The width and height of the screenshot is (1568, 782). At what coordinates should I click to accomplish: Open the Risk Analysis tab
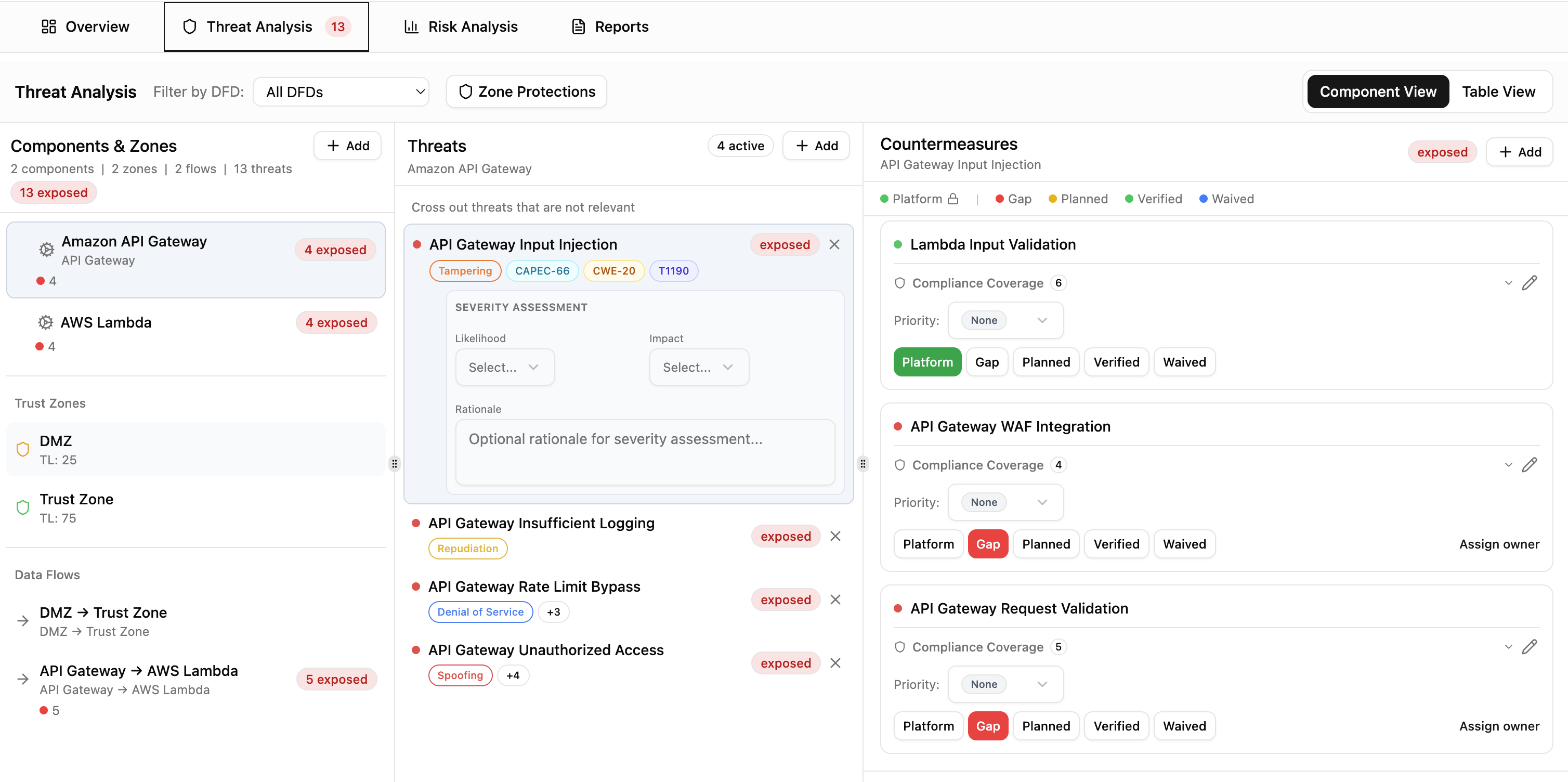[461, 26]
